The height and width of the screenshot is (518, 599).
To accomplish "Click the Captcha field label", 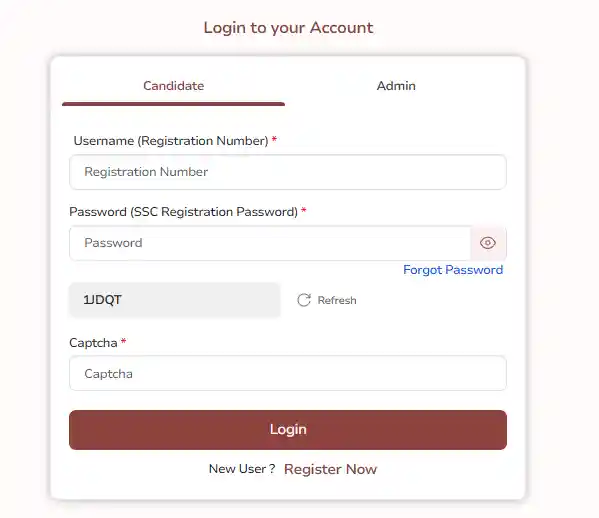I will (x=93, y=343).
